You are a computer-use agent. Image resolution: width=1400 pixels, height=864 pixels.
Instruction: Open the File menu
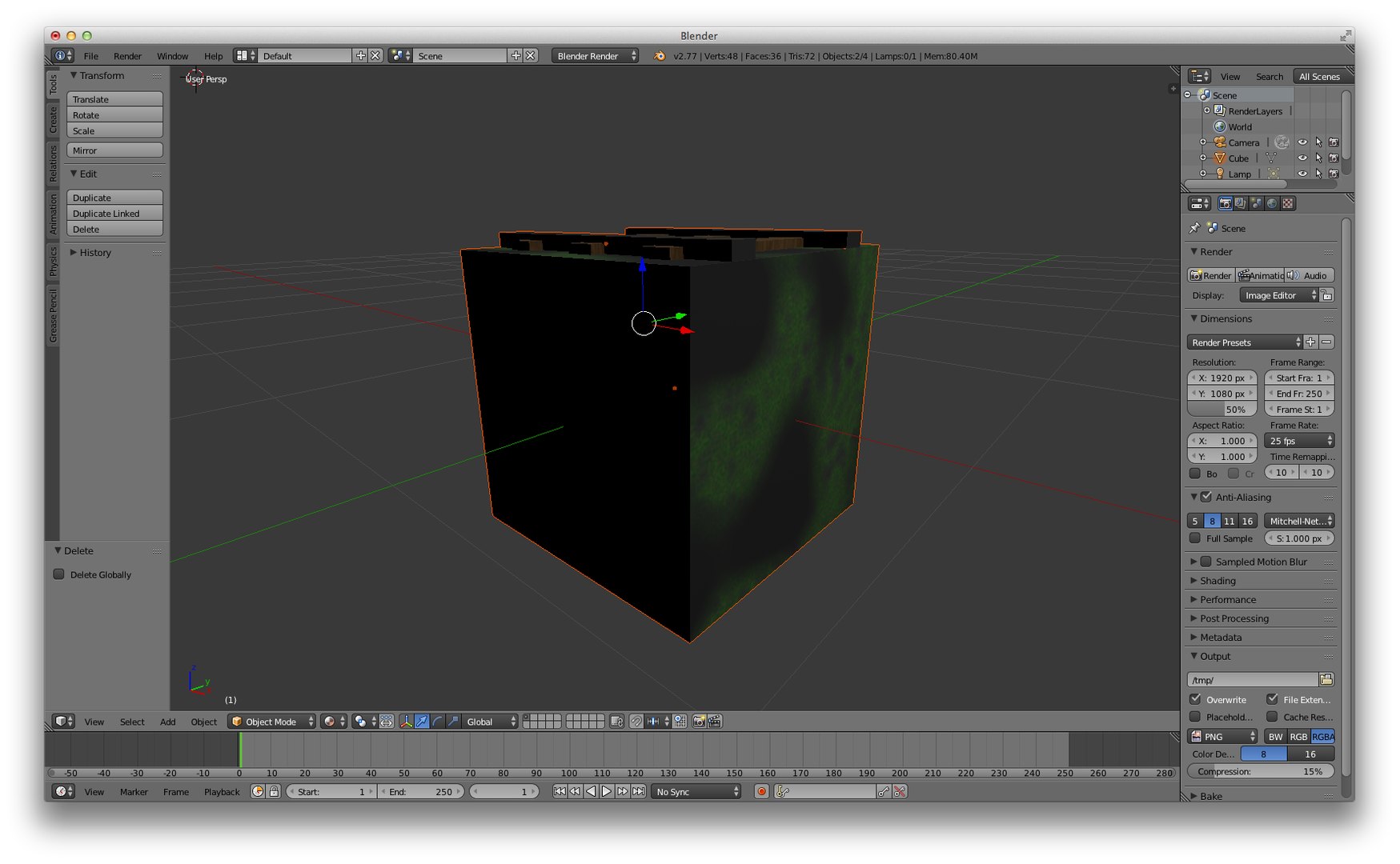(x=91, y=55)
